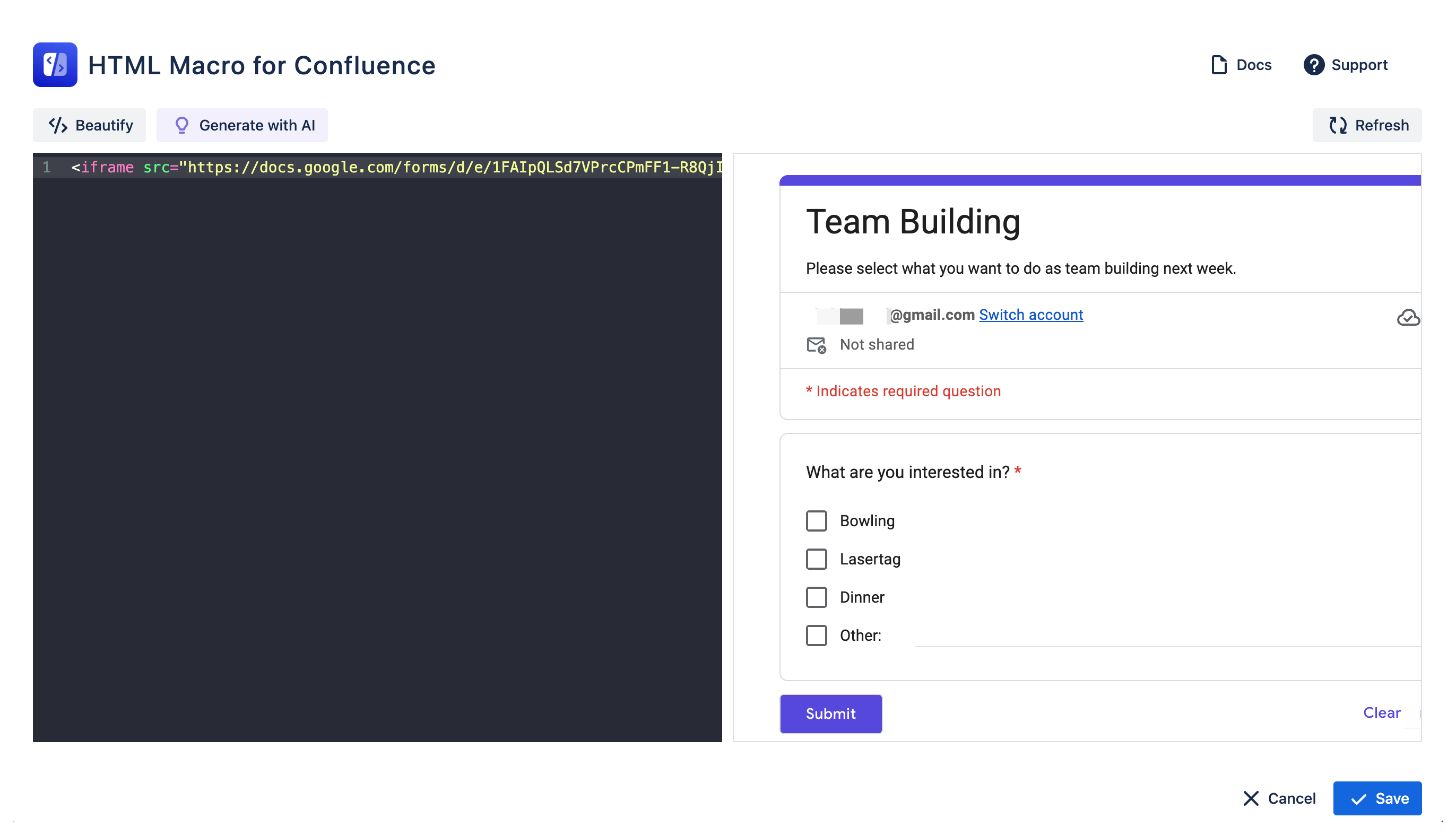Click the cloud saved status icon
The image size is (1456, 835).
click(x=1408, y=317)
